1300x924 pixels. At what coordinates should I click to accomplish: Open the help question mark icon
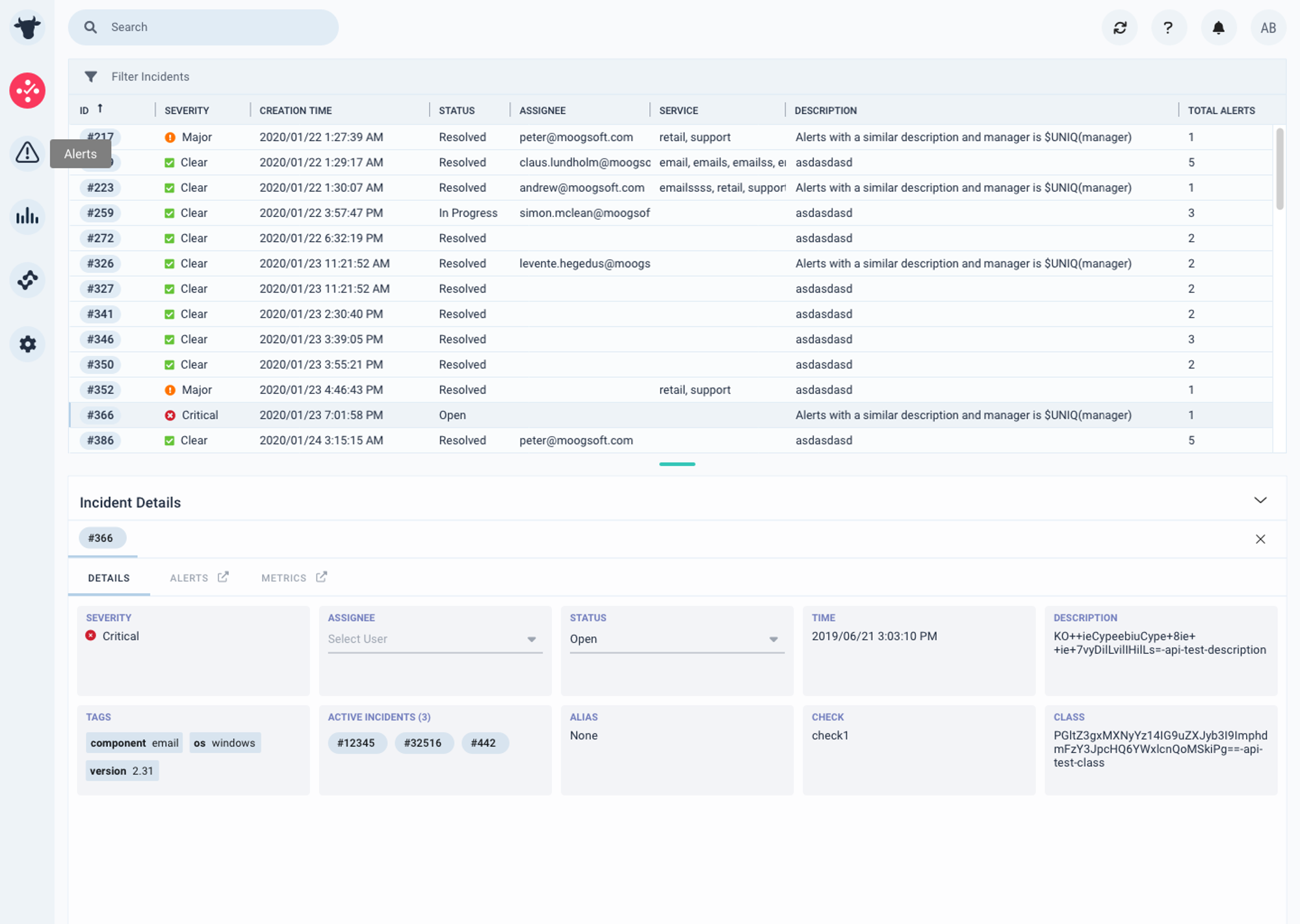pyautogui.click(x=1168, y=27)
